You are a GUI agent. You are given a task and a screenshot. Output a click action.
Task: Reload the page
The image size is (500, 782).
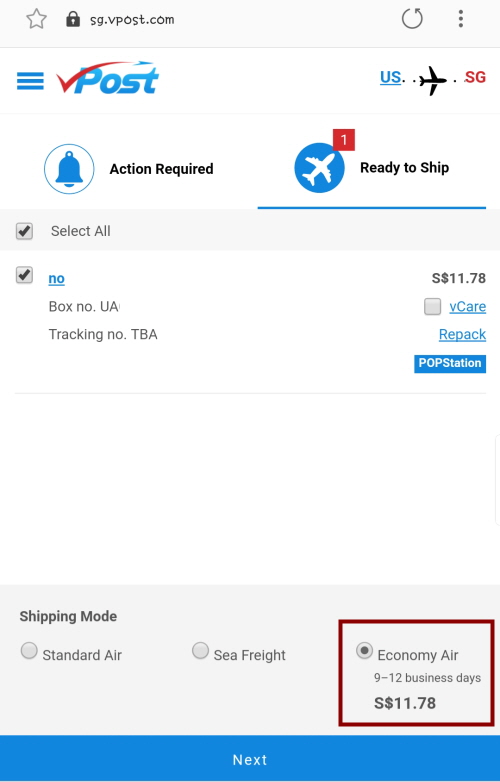[412, 19]
